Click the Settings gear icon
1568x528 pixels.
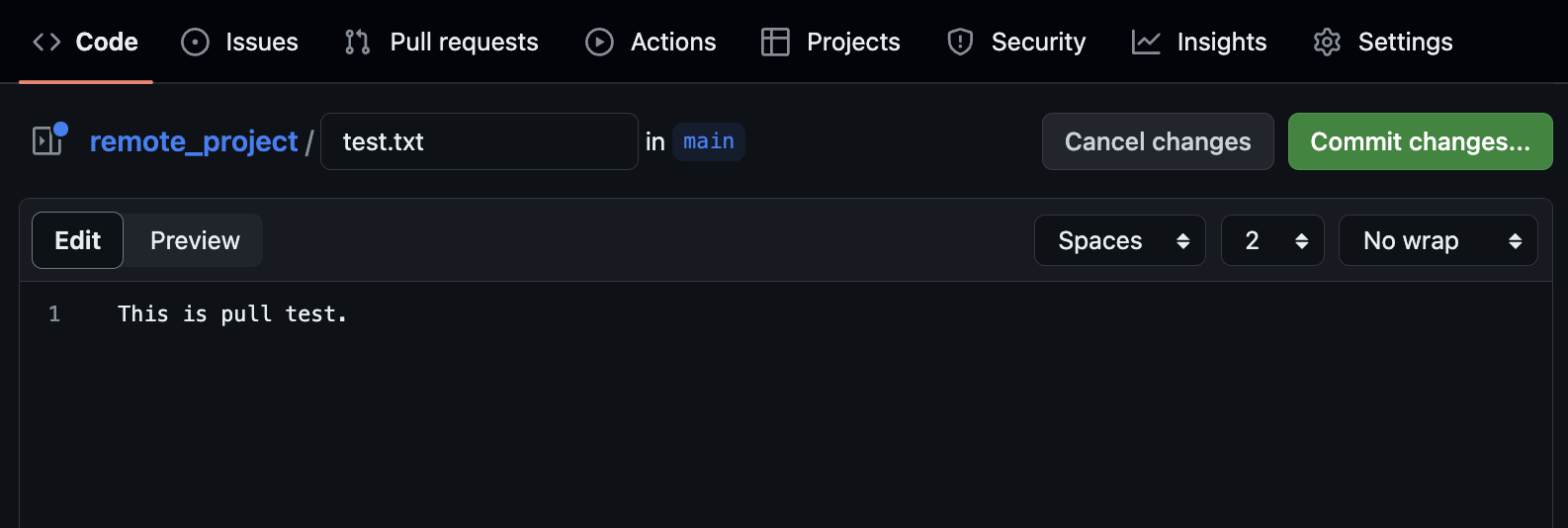[1327, 42]
